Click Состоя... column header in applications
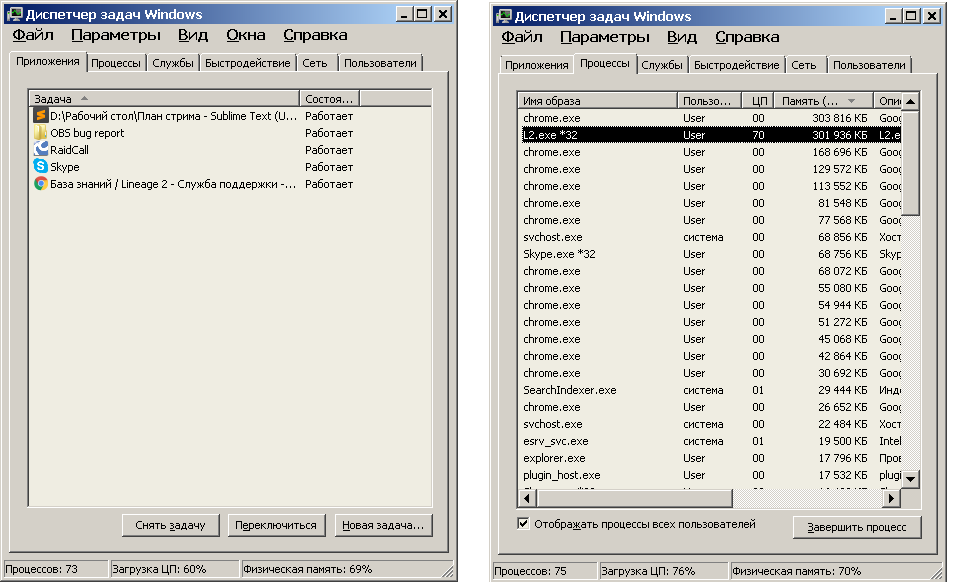 (329, 98)
